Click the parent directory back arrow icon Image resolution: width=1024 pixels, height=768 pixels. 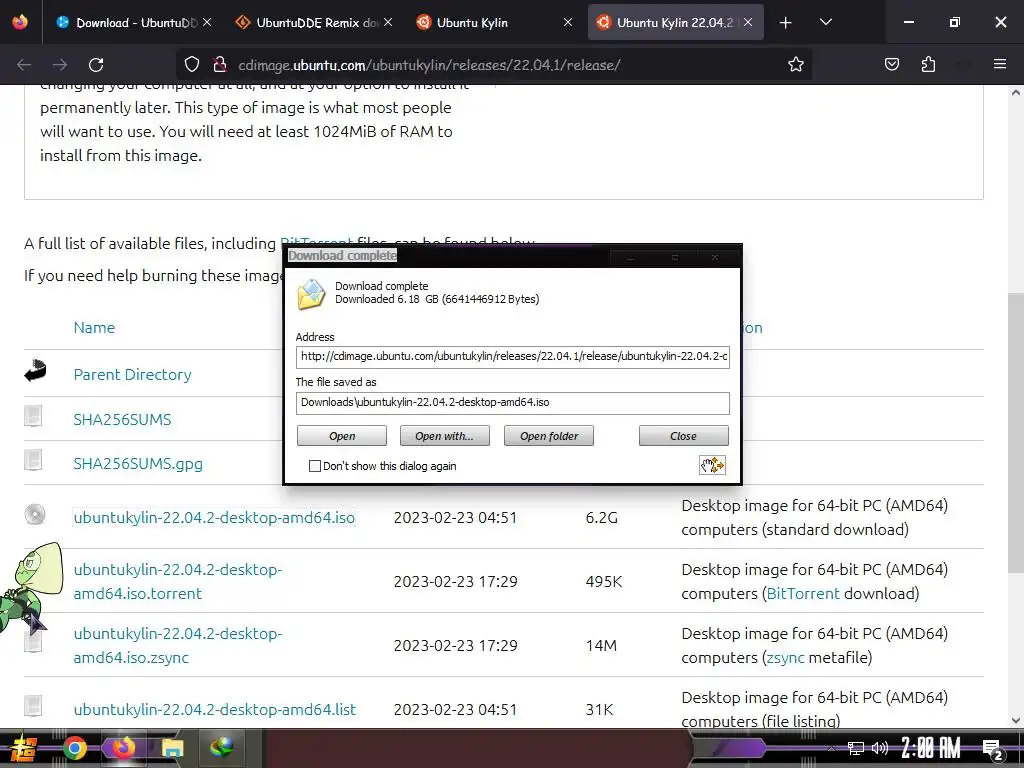pos(35,370)
